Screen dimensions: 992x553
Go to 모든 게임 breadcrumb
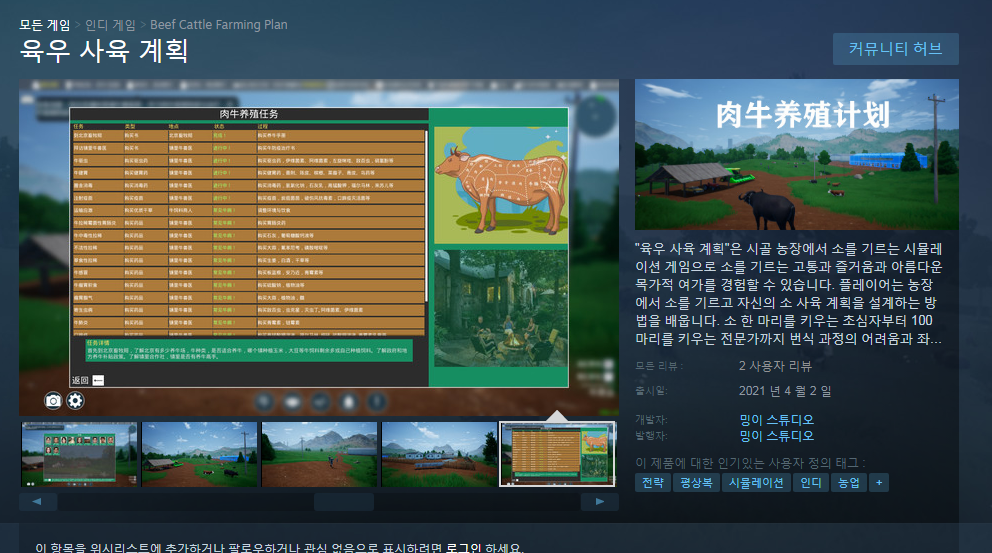coord(44,25)
